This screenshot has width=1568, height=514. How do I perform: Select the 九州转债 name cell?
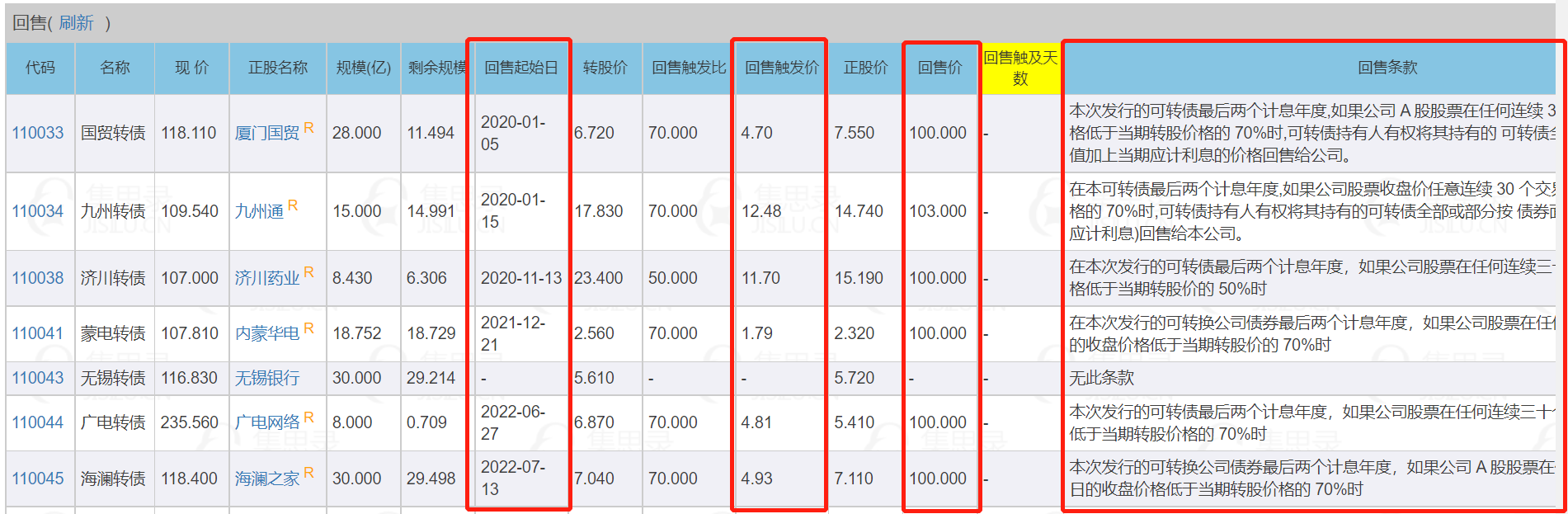pyautogui.click(x=113, y=211)
